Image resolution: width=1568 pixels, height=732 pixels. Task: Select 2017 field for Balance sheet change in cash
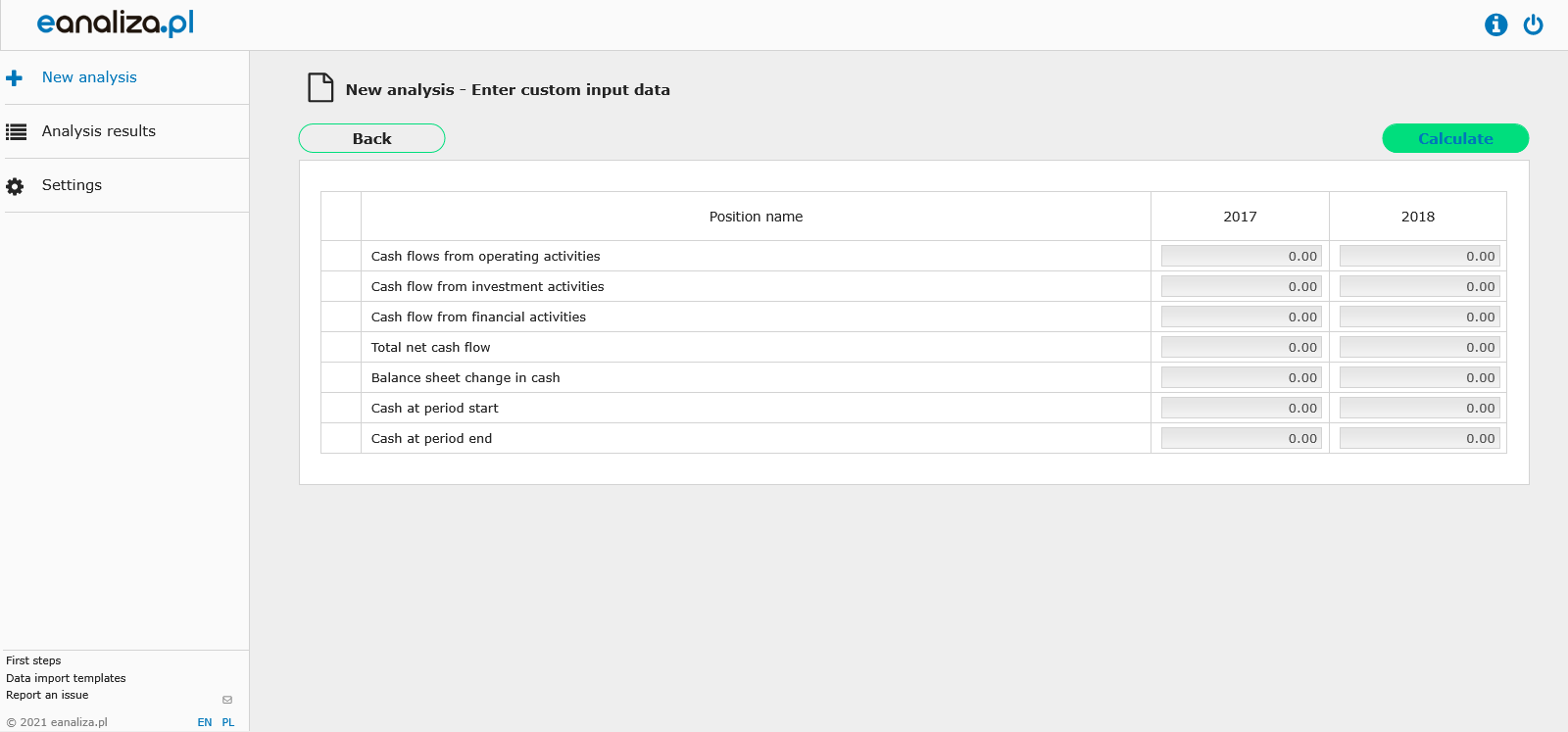click(x=1242, y=377)
